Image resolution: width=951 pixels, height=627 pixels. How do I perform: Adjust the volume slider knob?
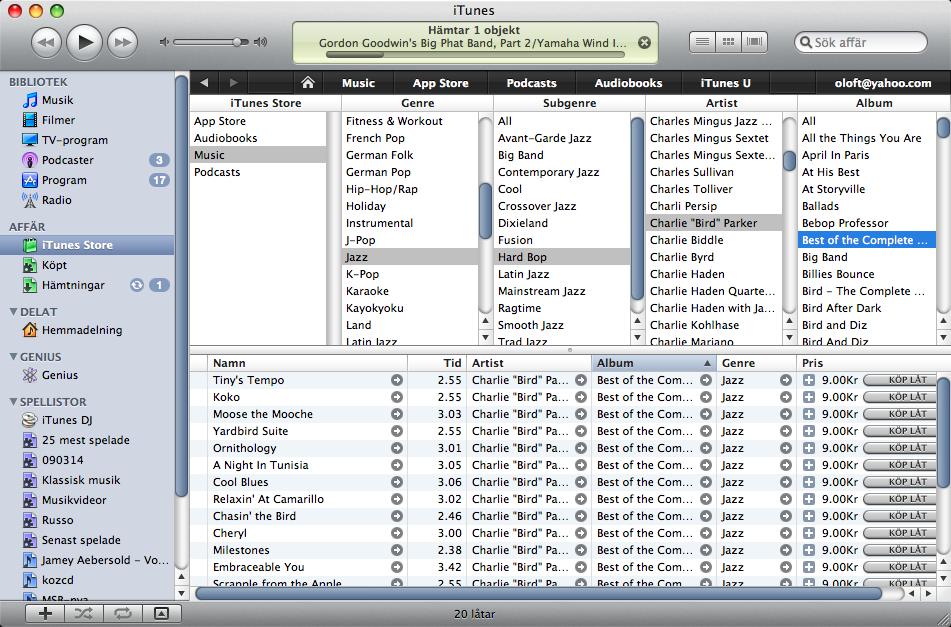click(238, 42)
